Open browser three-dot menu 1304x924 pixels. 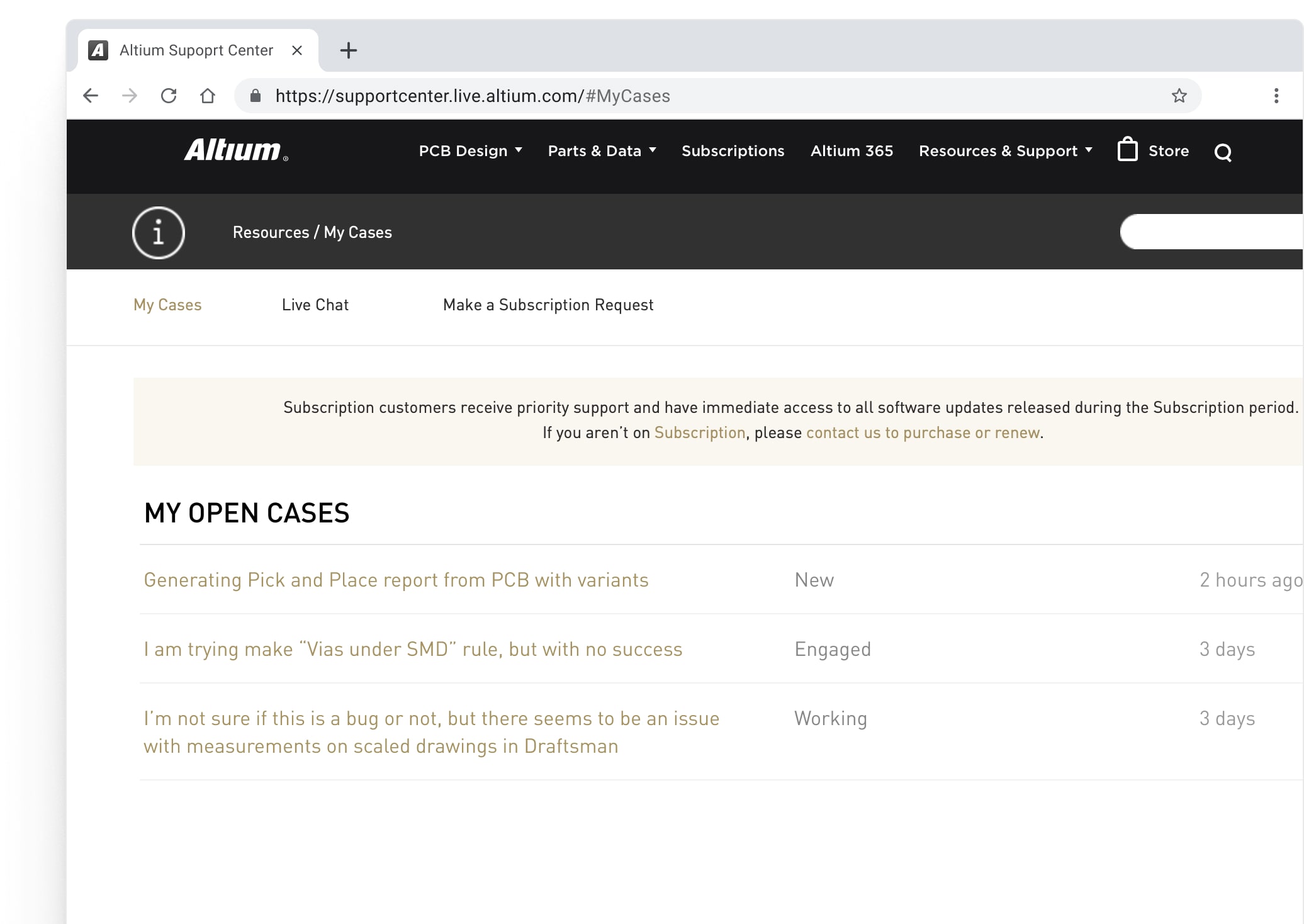(x=1276, y=96)
